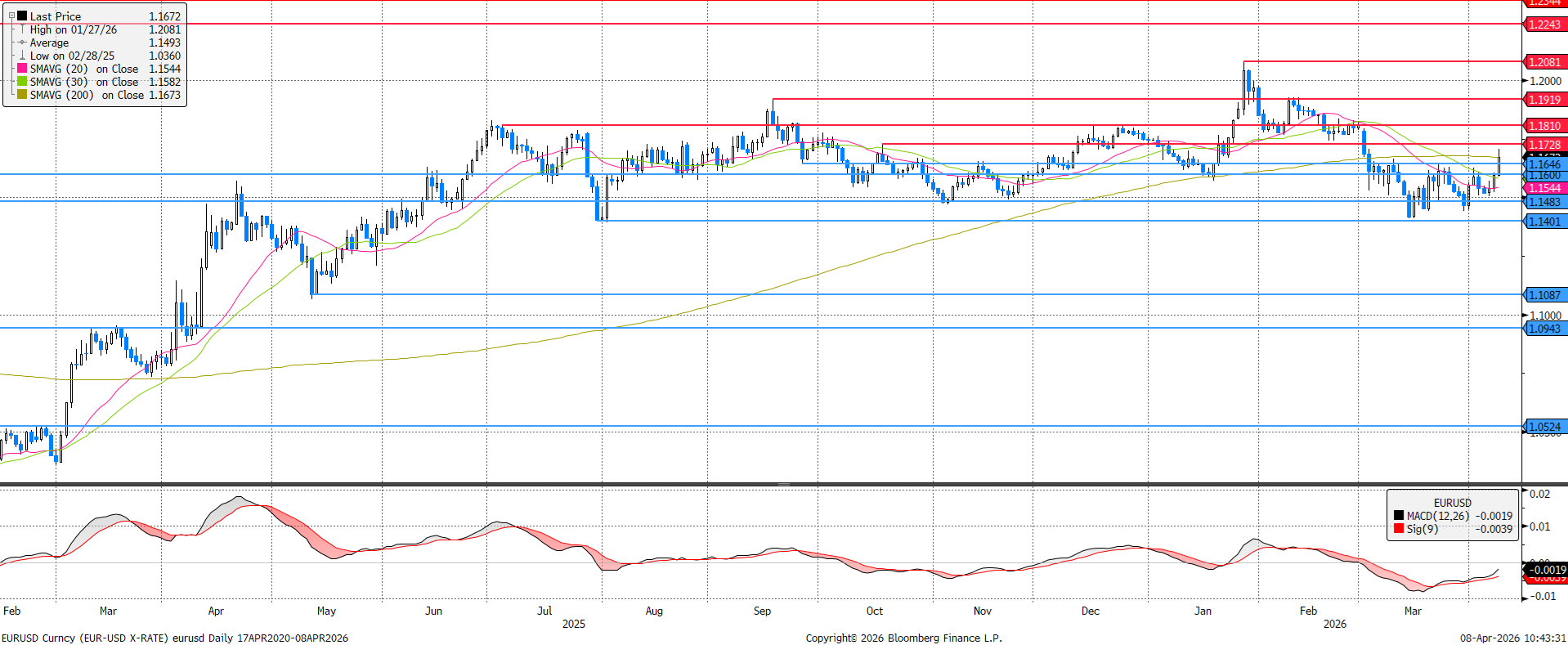1568x645 pixels.
Task: Click the blue 1.0524 price level tag
Action: tap(1544, 427)
